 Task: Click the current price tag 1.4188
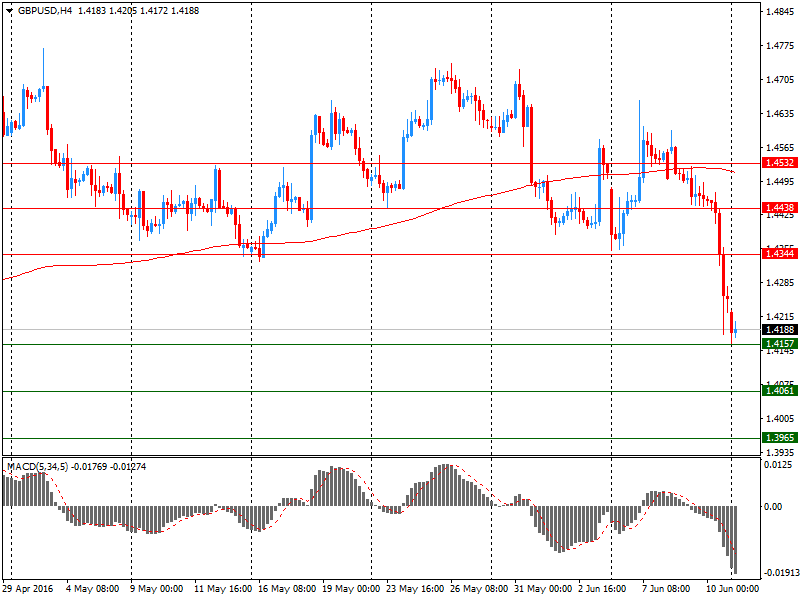(x=779, y=330)
